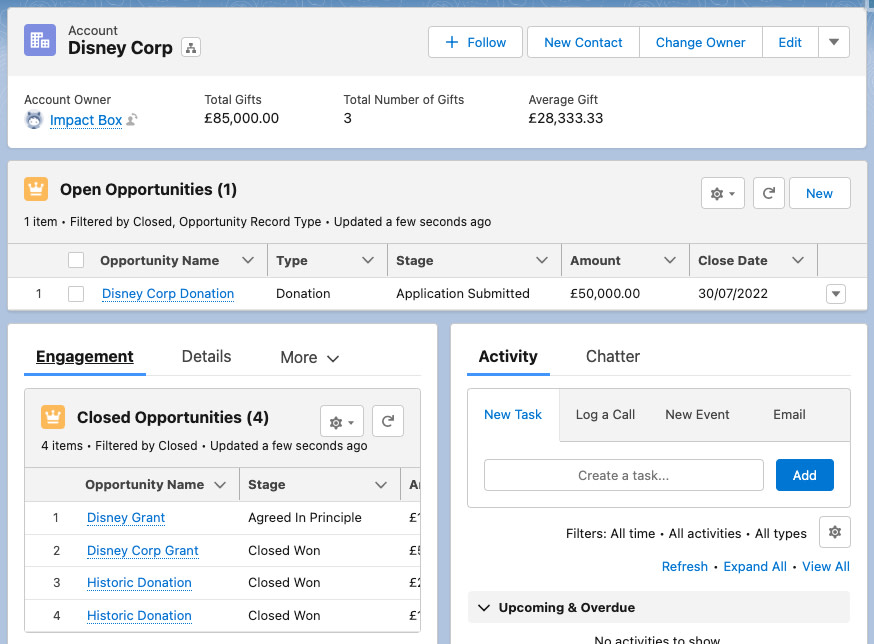This screenshot has height=644, width=874.
Task: Click the Open Opportunities (1) heading
Action: pos(148,190)
